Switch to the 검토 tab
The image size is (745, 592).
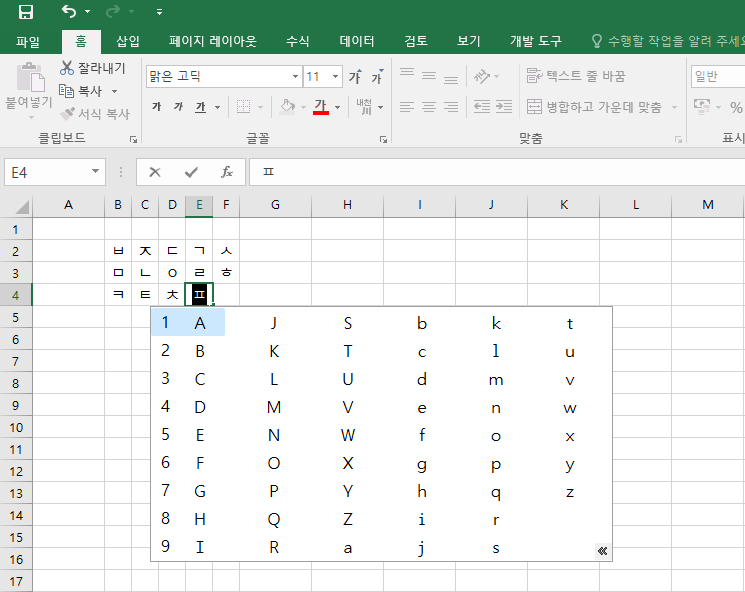click(416, 42)
